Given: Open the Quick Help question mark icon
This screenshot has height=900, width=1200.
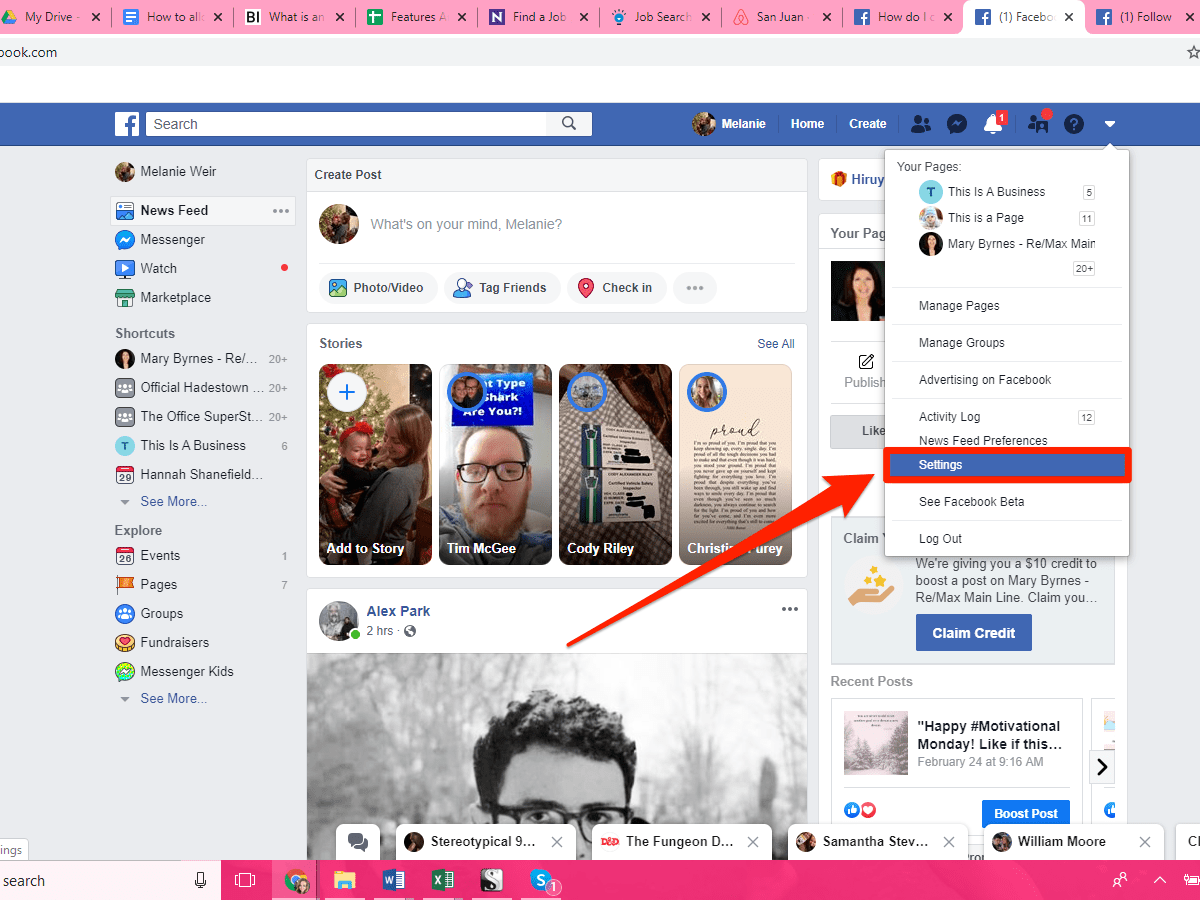Looking at the screenshot, I should coord(1074,124).
